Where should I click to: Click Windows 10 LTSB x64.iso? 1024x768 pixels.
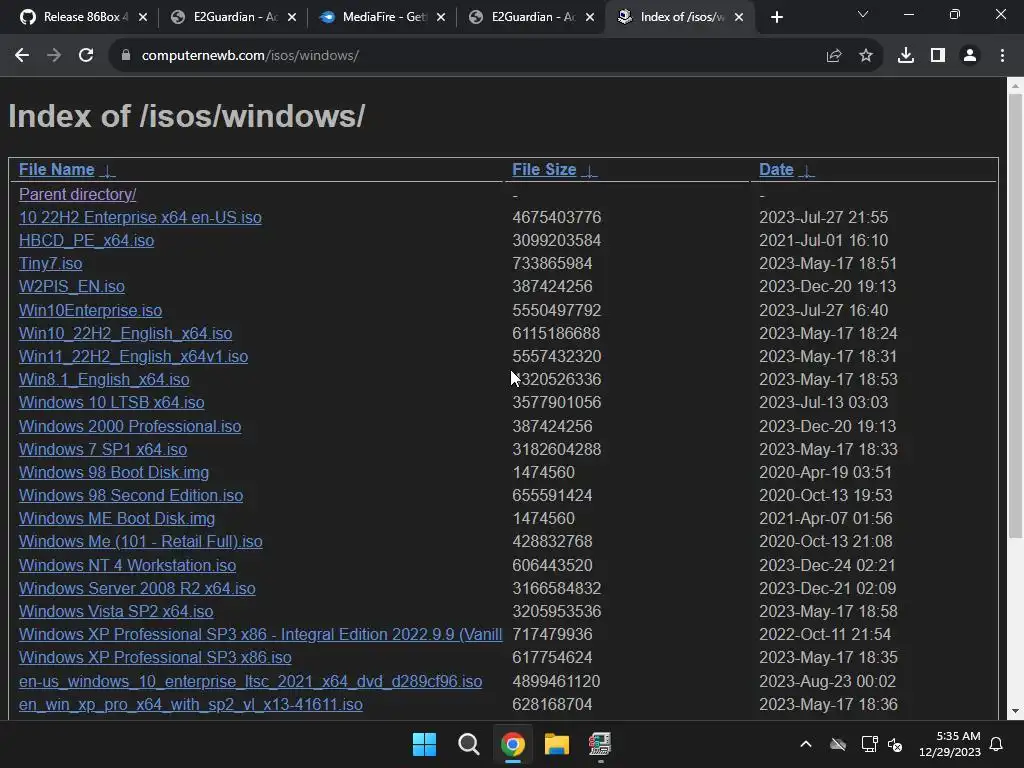(x=112, y=403)
